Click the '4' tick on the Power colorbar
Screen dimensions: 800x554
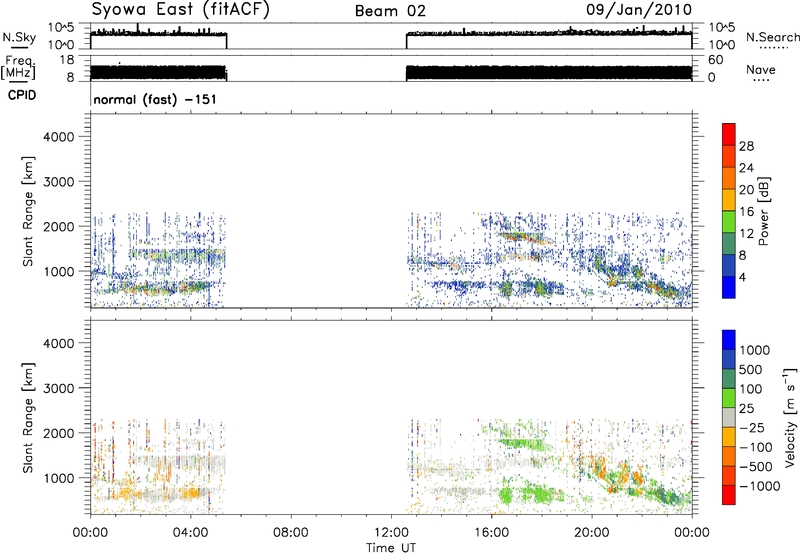(742, 277)
